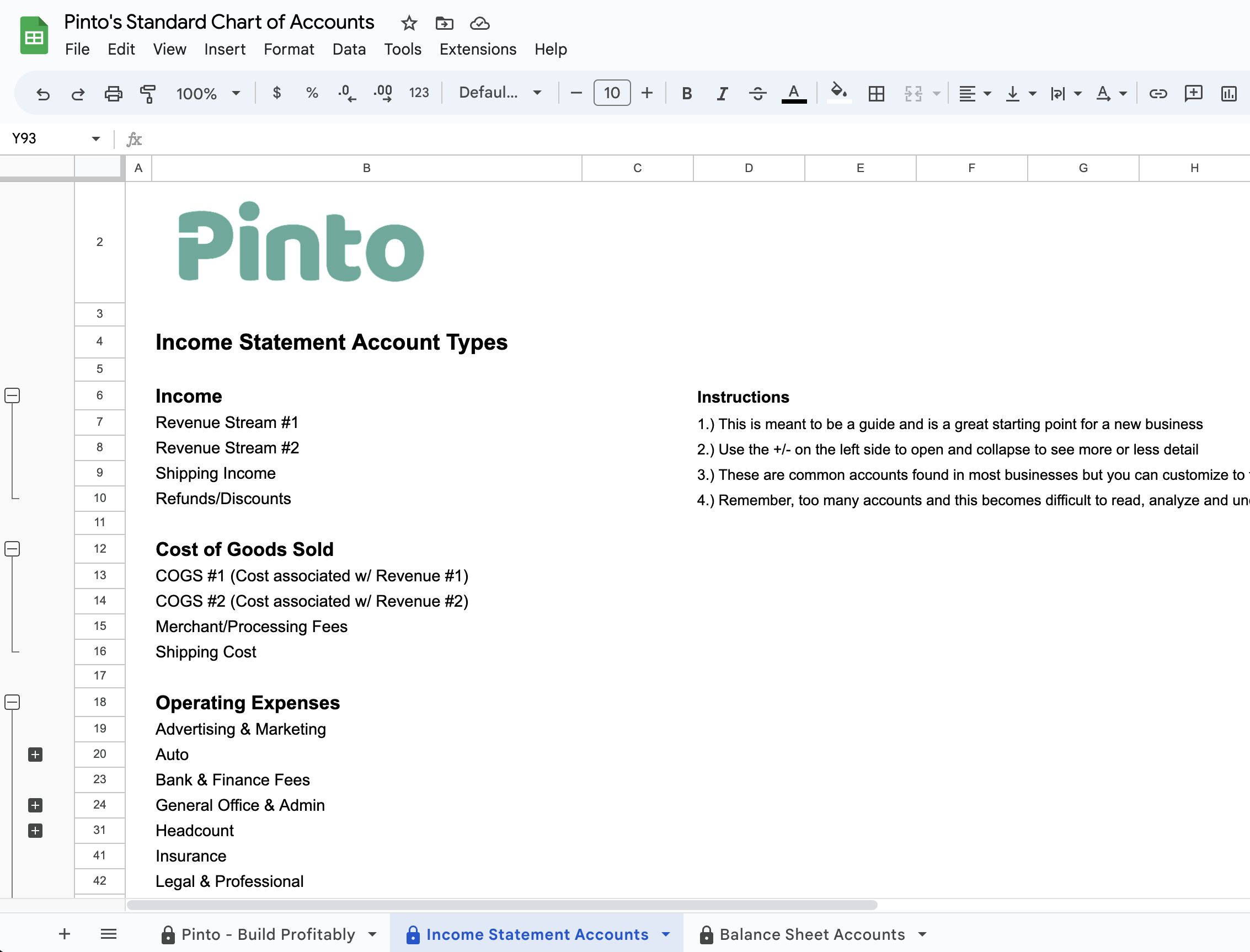Open the Help menu
This screenshot has width=1250, height=952.
[550, 49]
